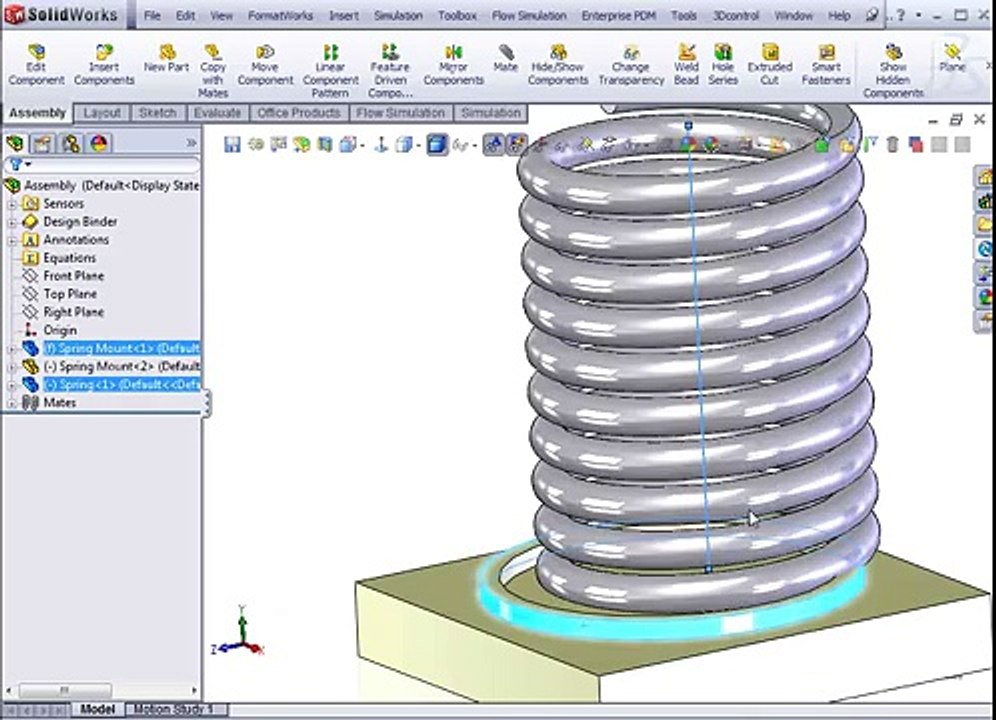996x720 pixels.
Task: Expand the Design Binder node
Action: pos(12,222)
